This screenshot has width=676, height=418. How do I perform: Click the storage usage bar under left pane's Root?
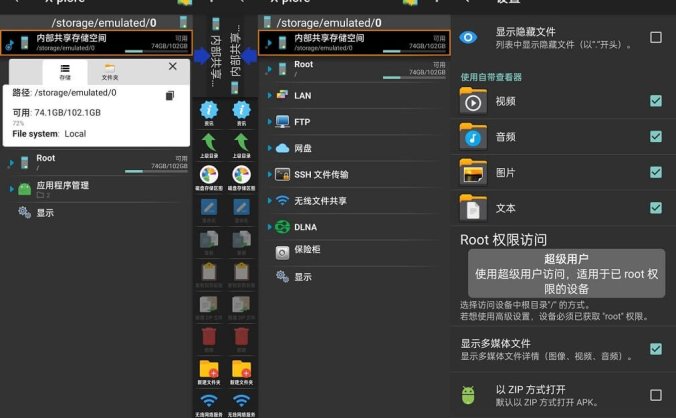pos(156,171)
